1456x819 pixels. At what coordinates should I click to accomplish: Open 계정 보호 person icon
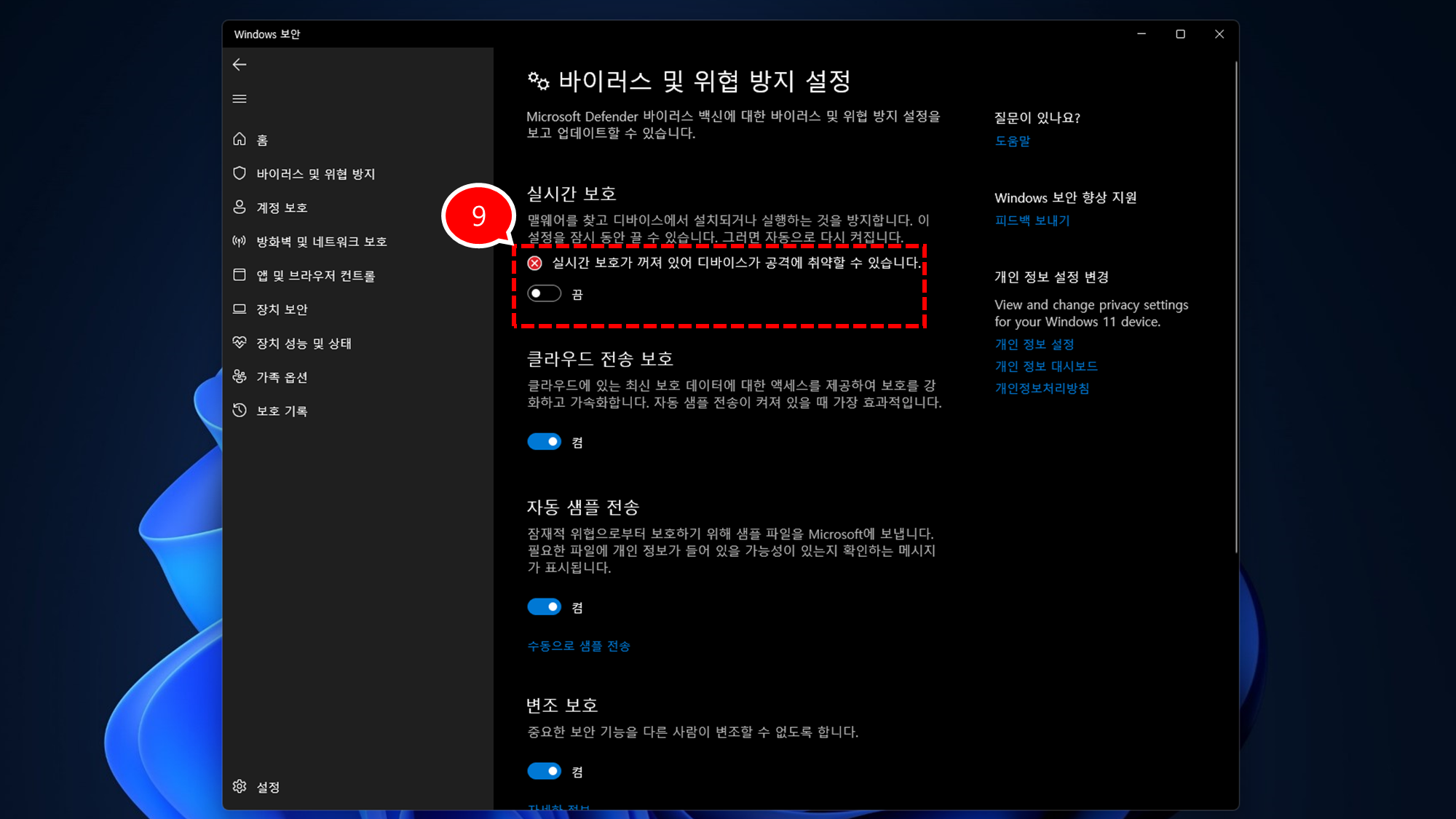pos(240,207)
